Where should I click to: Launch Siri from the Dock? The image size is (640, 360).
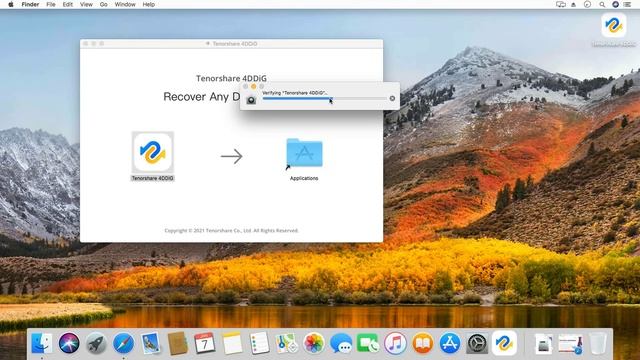69,343
